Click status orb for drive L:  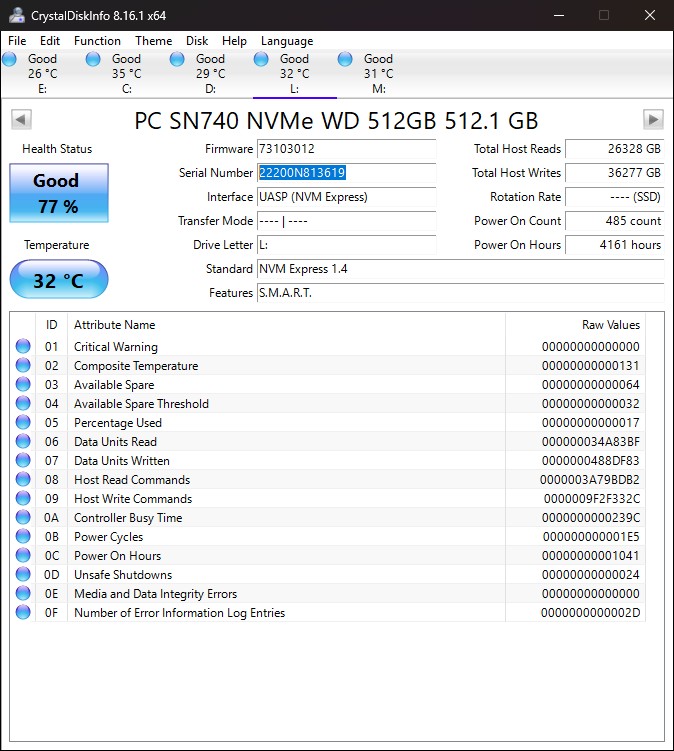pyautogui.click(x=261, y=59)
